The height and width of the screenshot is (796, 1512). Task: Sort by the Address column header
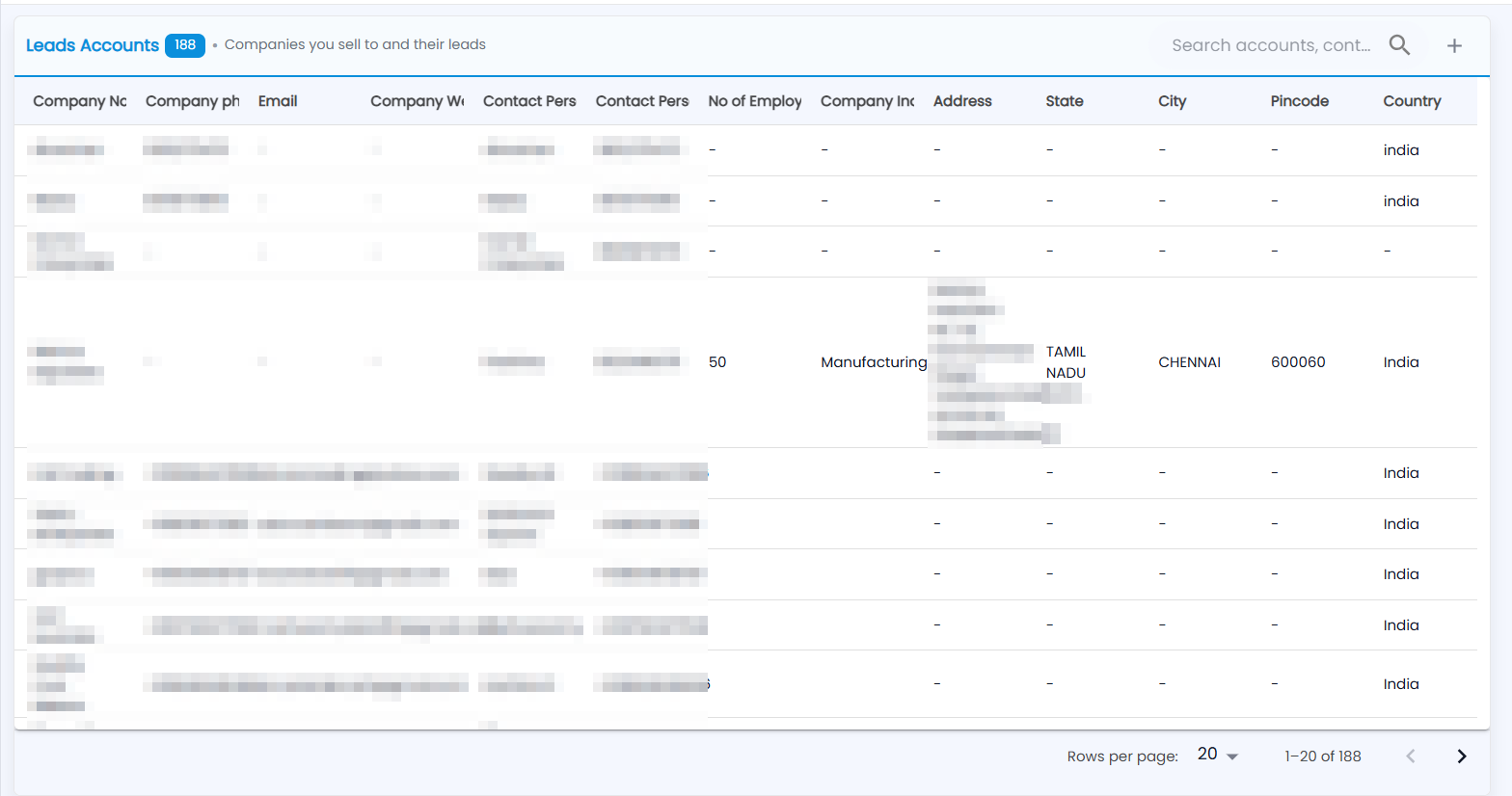(x=962, y=101)
